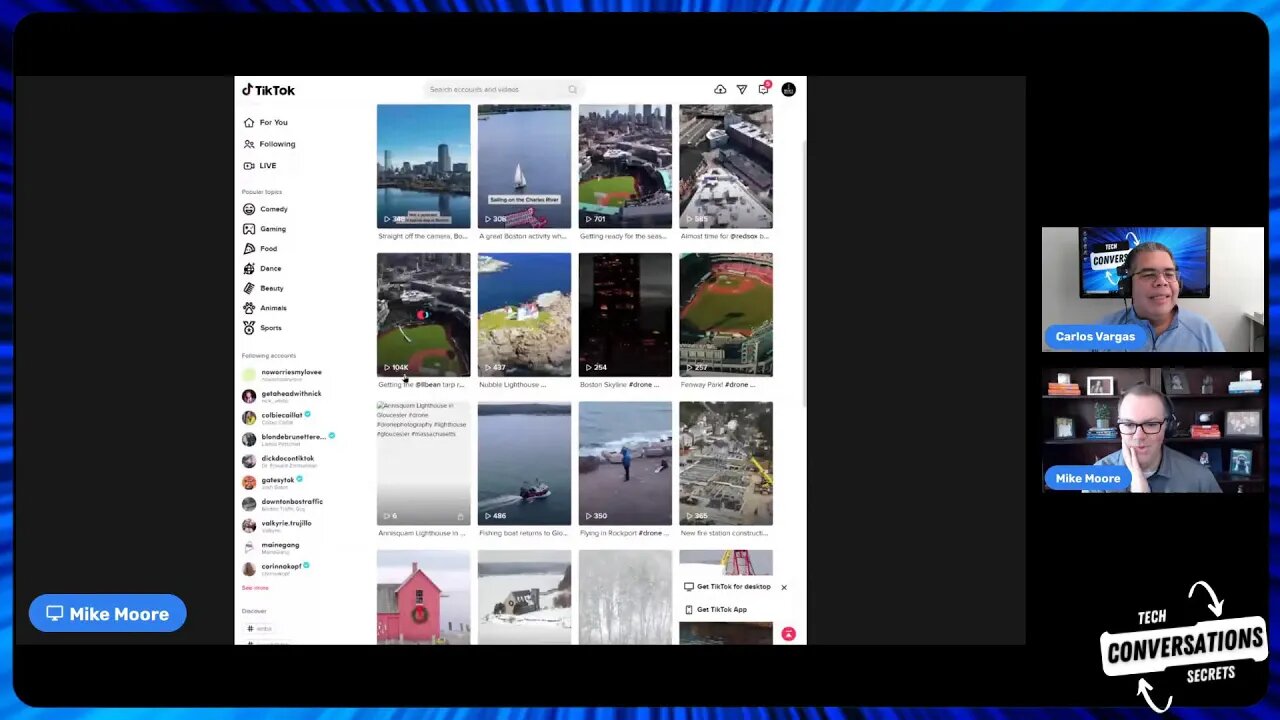Image resolution: width=1280 pixels, height=720 pixels.
Task: Open the 104K views llbean tarp video
Action: coord(423,314)
